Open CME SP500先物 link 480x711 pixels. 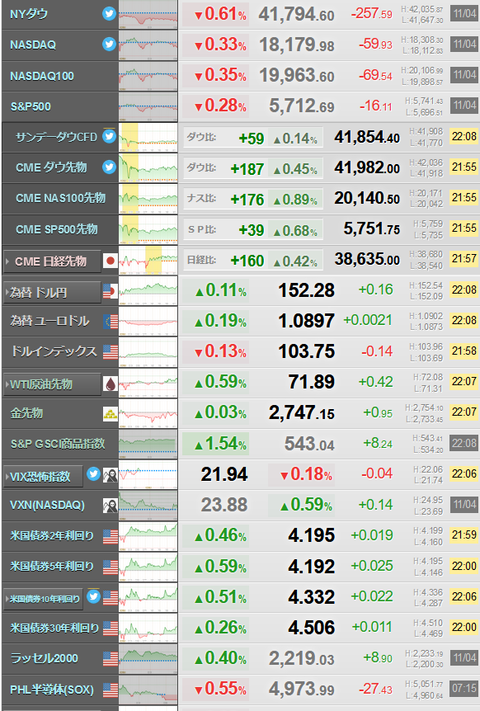[x=57, y=229]
